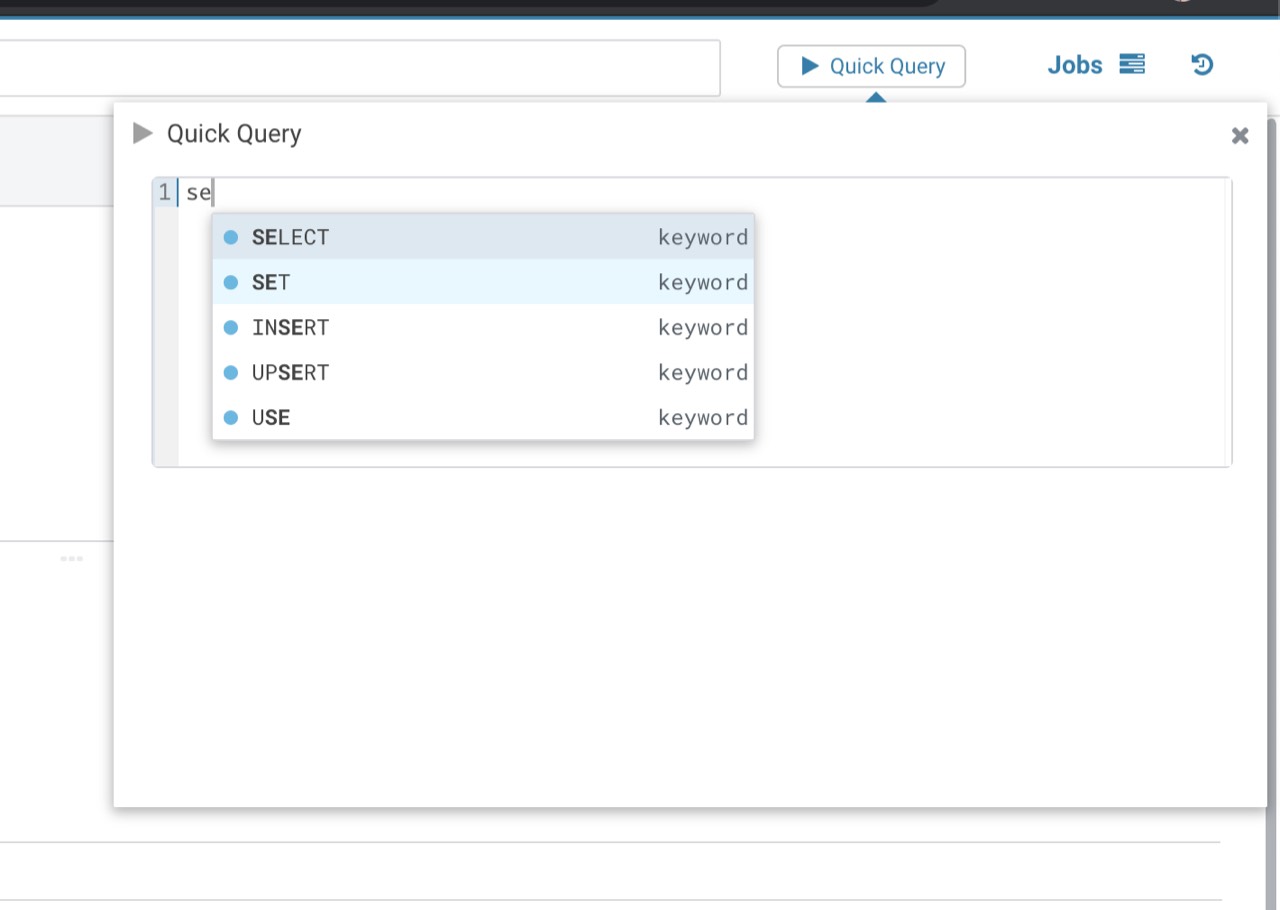Select the USE keyword suggestion
Image resolution: width=1280 pixels, height=910 pixels.
click(x=483, y=417)
